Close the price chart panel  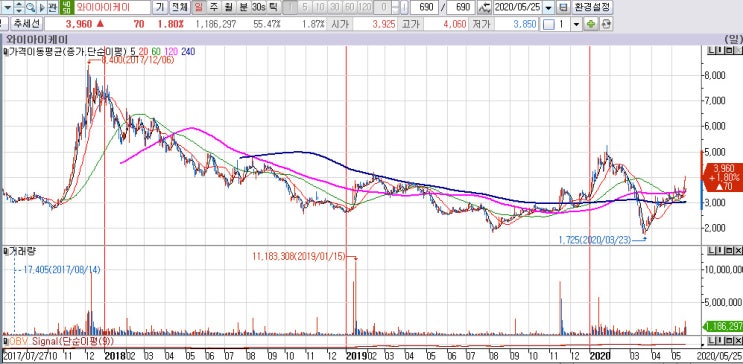pyautogui.click(x=738, y=51)
